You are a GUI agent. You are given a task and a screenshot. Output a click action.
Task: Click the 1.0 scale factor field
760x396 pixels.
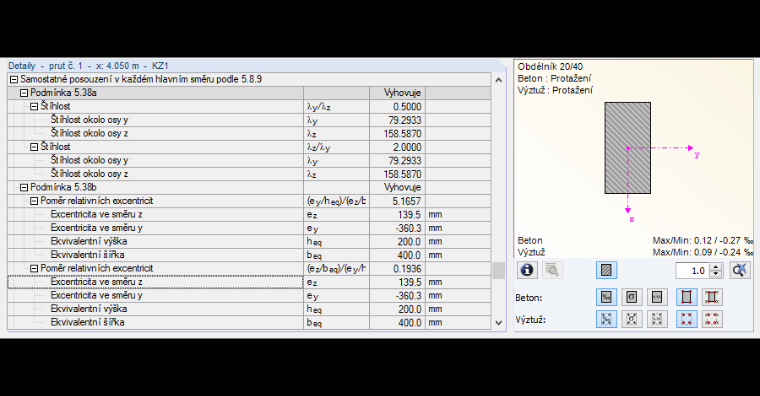pyautogui.click(x=693, y=270)
